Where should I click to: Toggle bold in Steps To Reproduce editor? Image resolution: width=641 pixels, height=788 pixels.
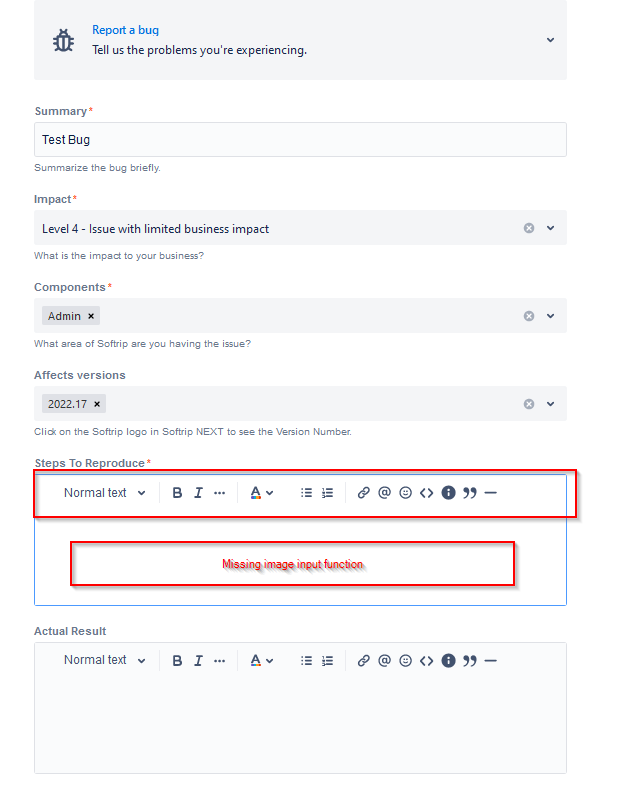(177, 493)
